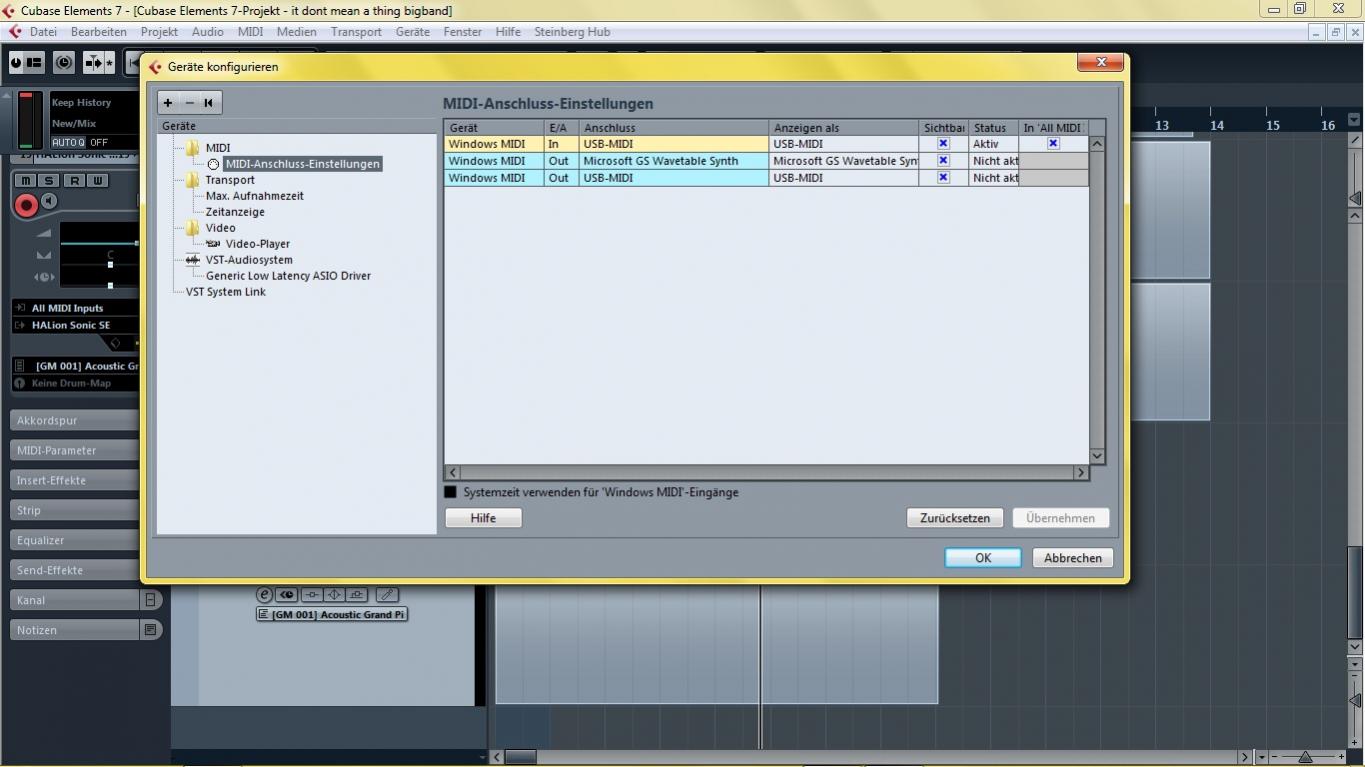This screenshot has width=1365, height=767.
Task: Select Max. Aufnahmezeit tree entry
Action: (255, 196)
